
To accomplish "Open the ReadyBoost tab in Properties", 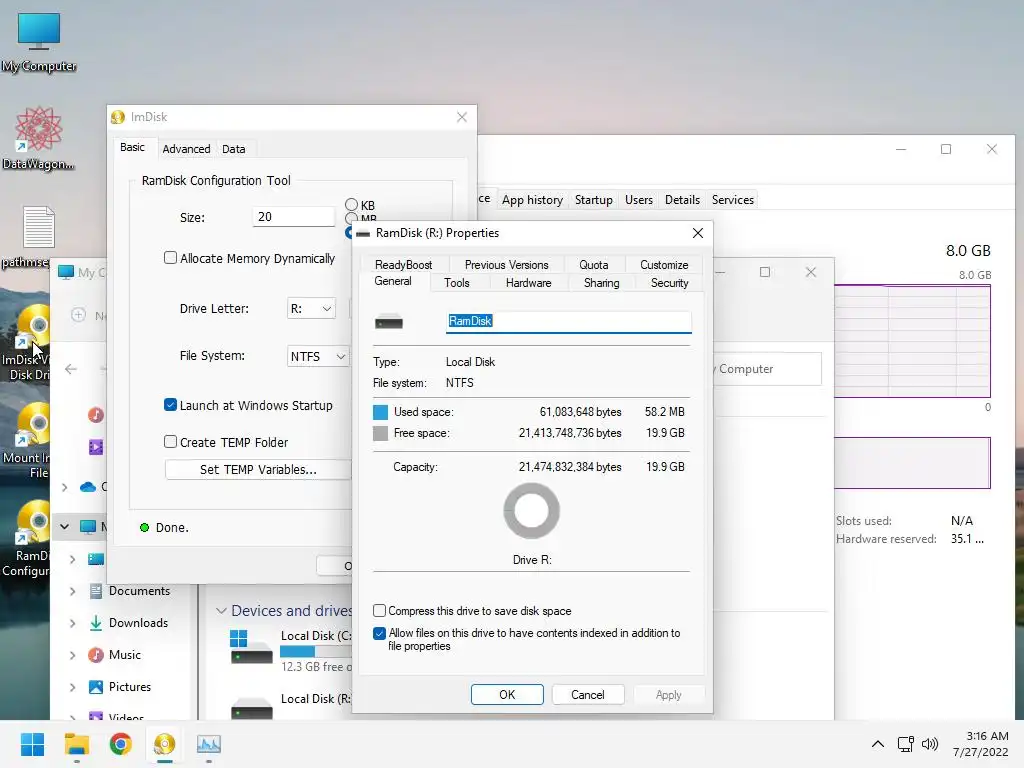I will pyautogui.click(x=403, y=264).
